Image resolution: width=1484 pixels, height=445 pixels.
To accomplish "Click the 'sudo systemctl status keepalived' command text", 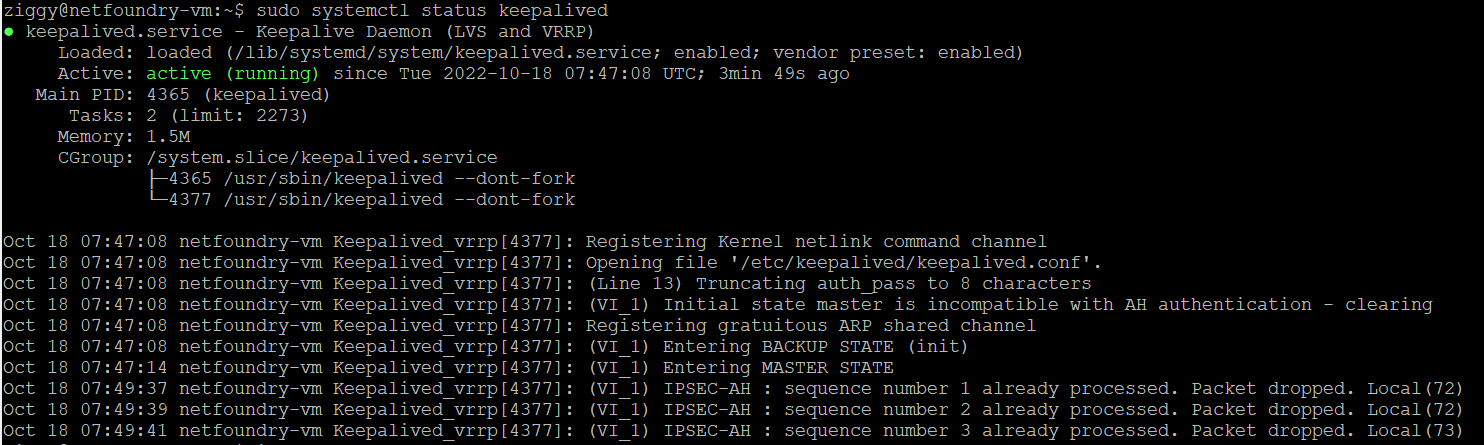I will (x=432, y=11).
